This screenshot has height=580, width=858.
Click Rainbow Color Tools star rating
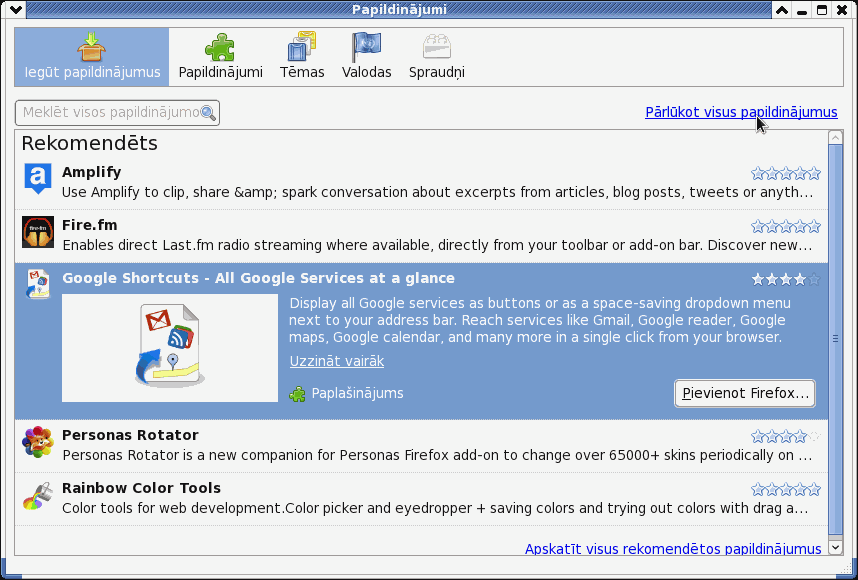tap(786, 489)
